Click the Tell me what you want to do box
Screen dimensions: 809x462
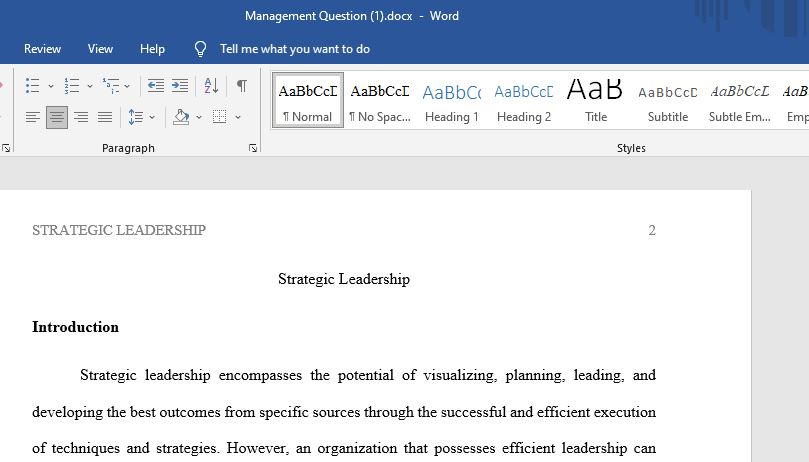(x=295, y=49)
